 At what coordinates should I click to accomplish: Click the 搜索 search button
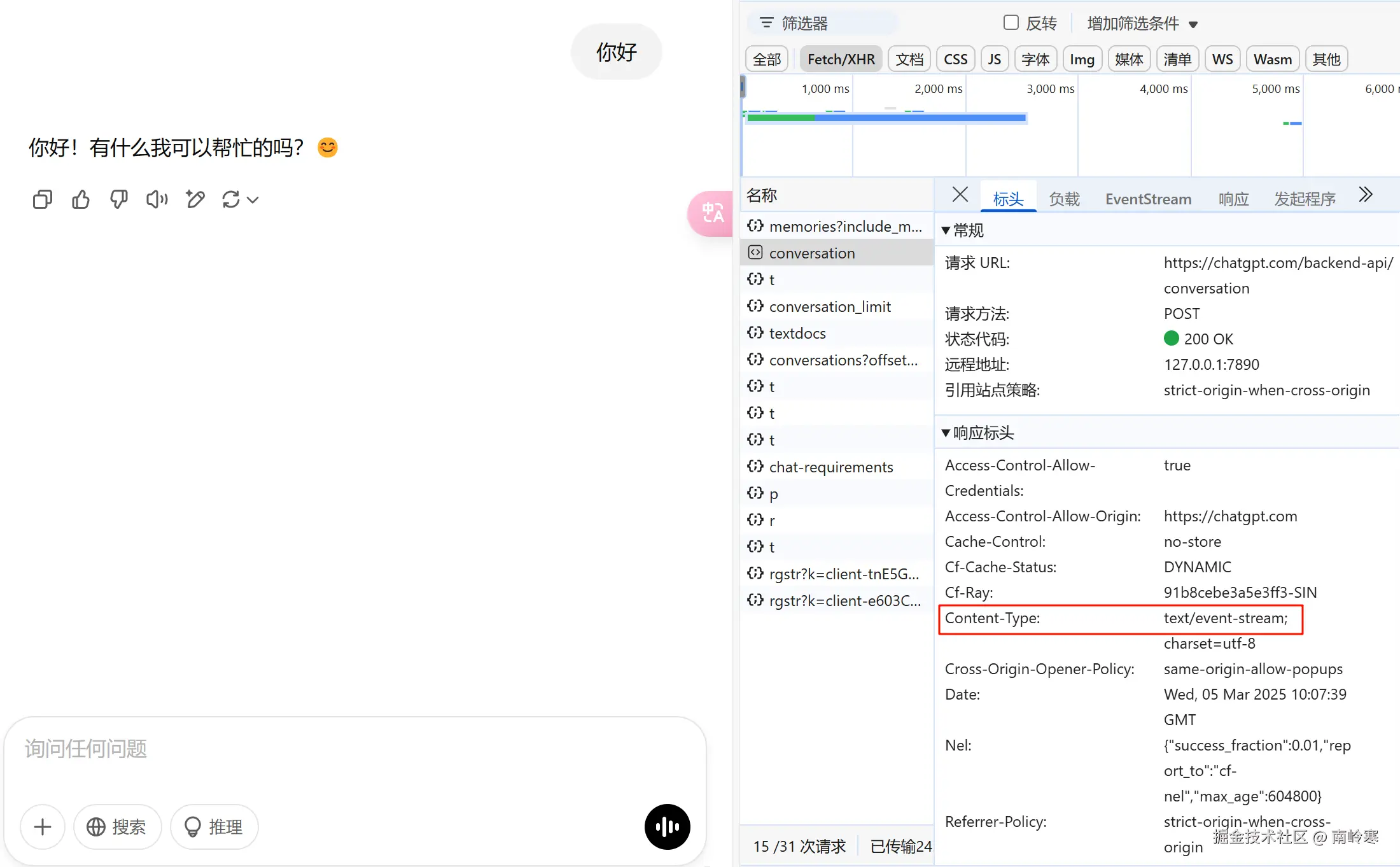tap(118, 827)
